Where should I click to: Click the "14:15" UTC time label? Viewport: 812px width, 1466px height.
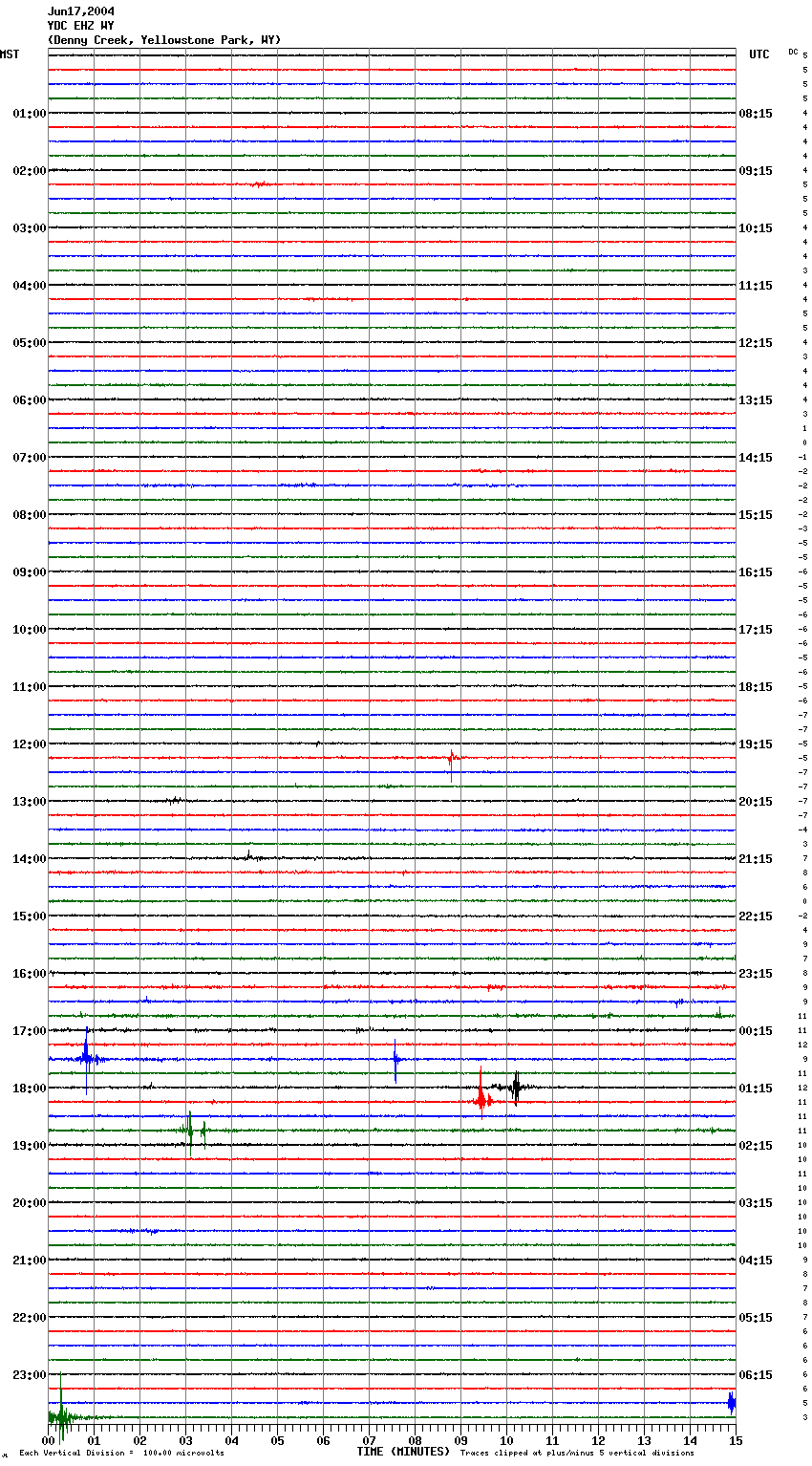point(756,458)
